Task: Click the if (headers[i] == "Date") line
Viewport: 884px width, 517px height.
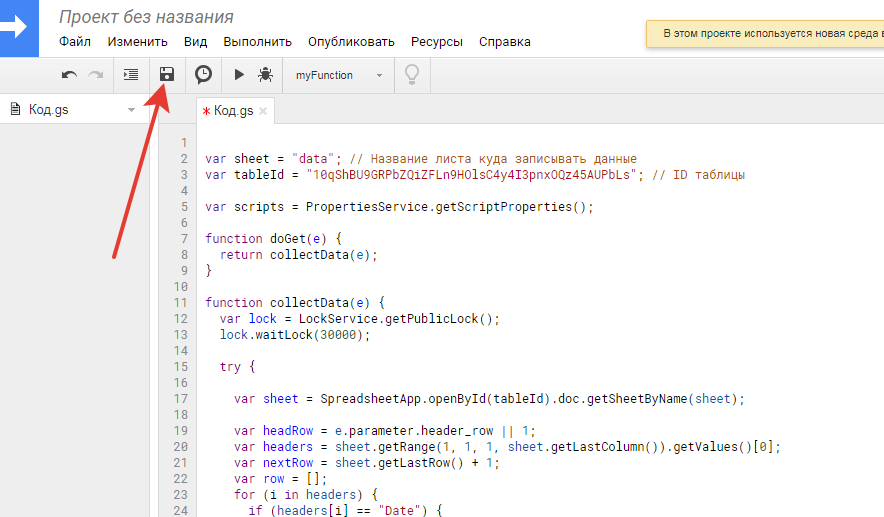Action: click(x=346, y=510)
